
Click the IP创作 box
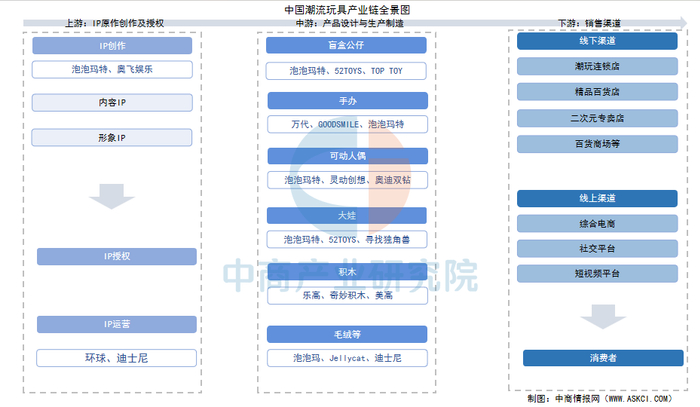coord(112,46)
